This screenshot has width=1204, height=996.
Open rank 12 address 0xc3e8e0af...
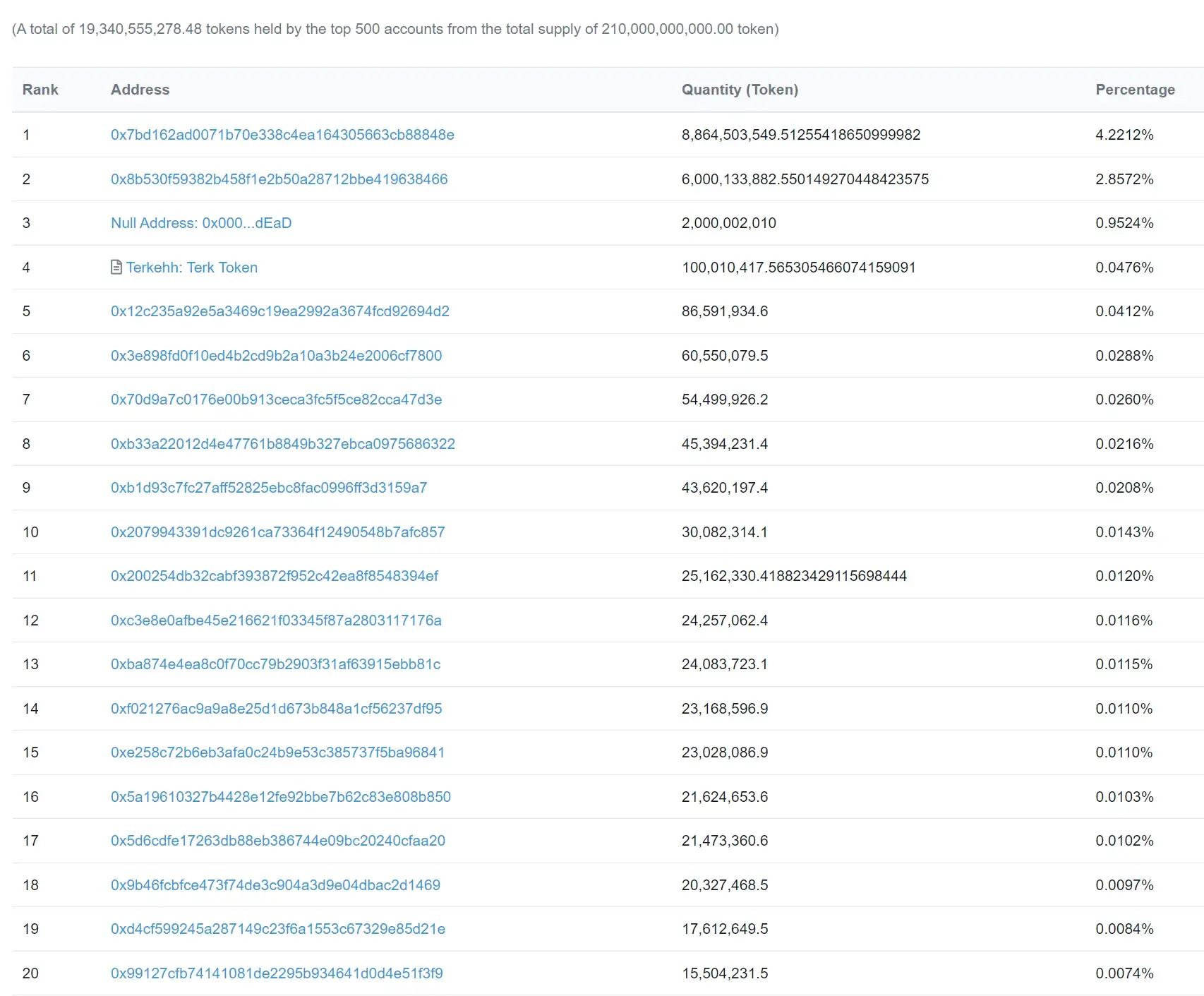[x=276, y=620]
